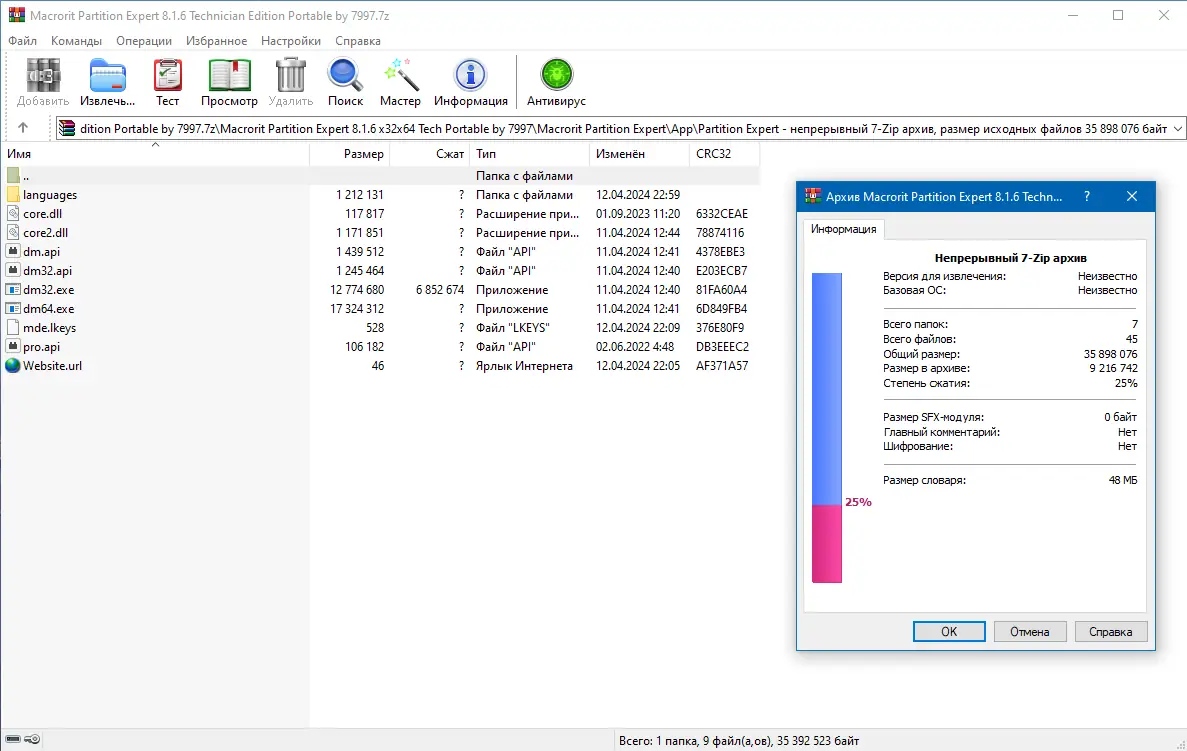This screenshot has height=751, width=1187.
Task: Sort by the Изменён column header
Action: (x=640, y=154)
